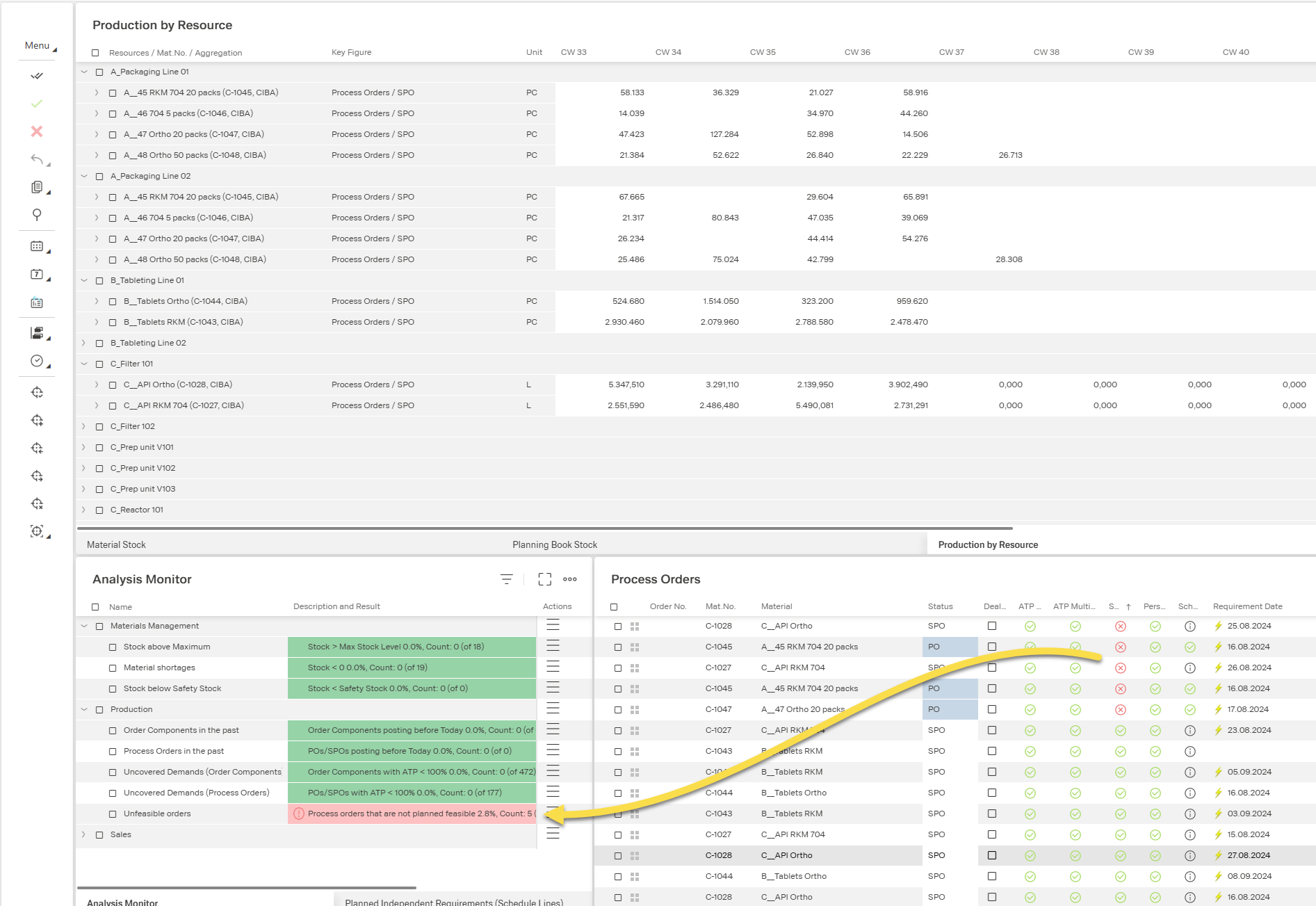Click the framed crosshair focus icon
This screenshot has height=906, width=1316.
tap(37, 531)
